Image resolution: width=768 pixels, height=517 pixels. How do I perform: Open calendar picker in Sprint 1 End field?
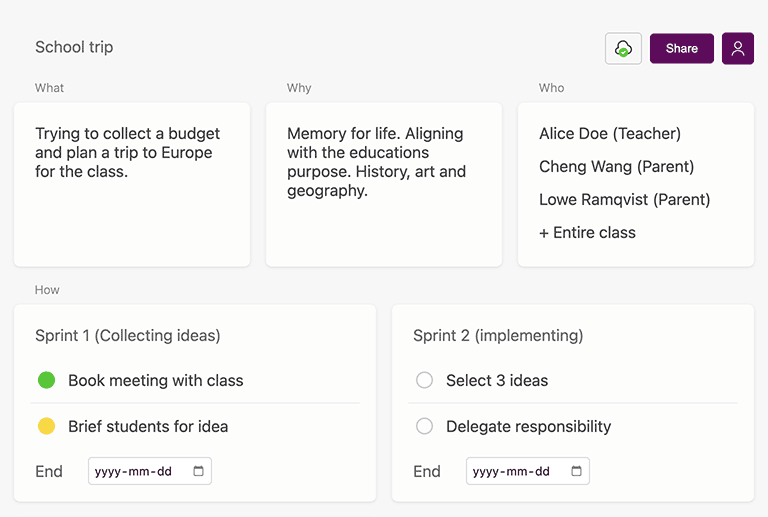198,471
